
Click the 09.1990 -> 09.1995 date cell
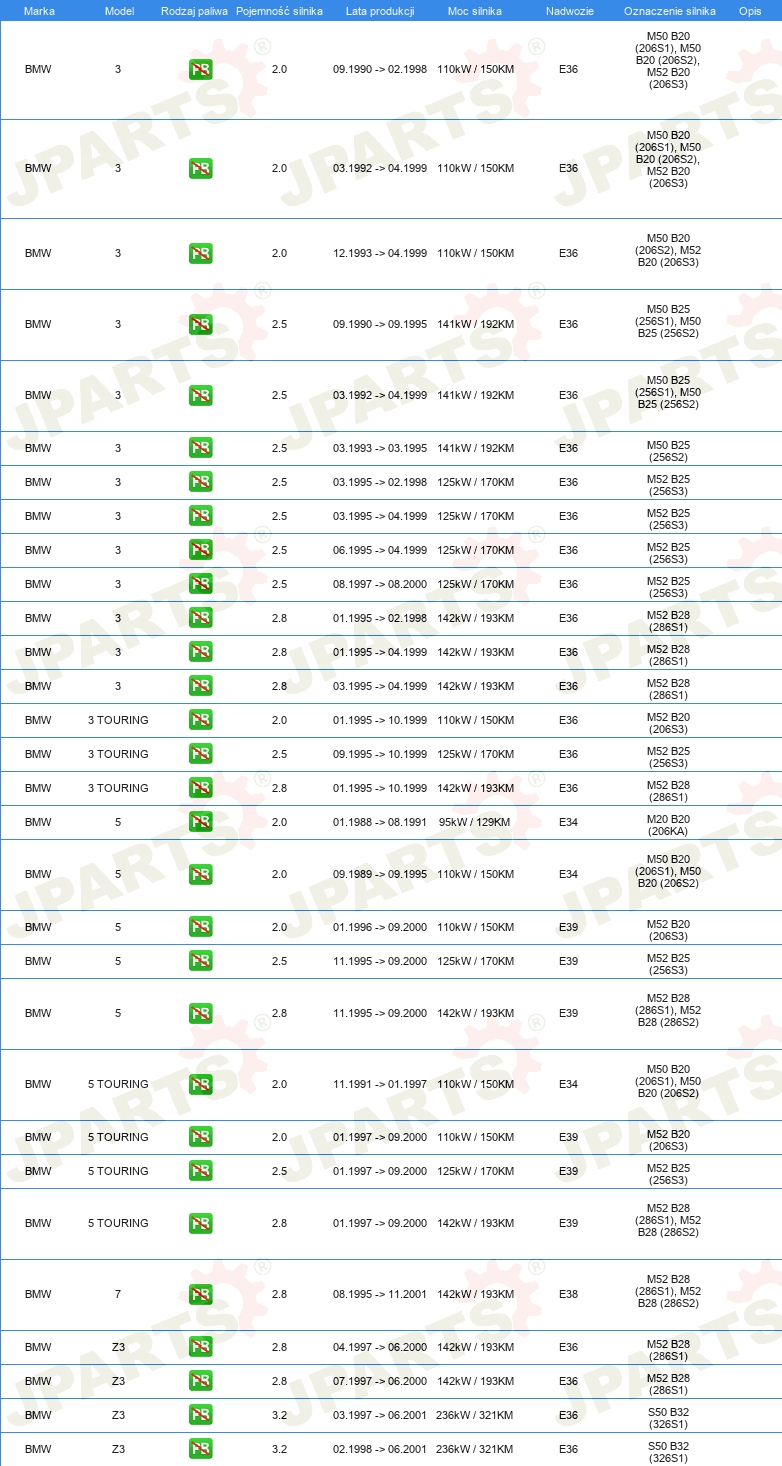pyautogui.click(x=380, y=324)
